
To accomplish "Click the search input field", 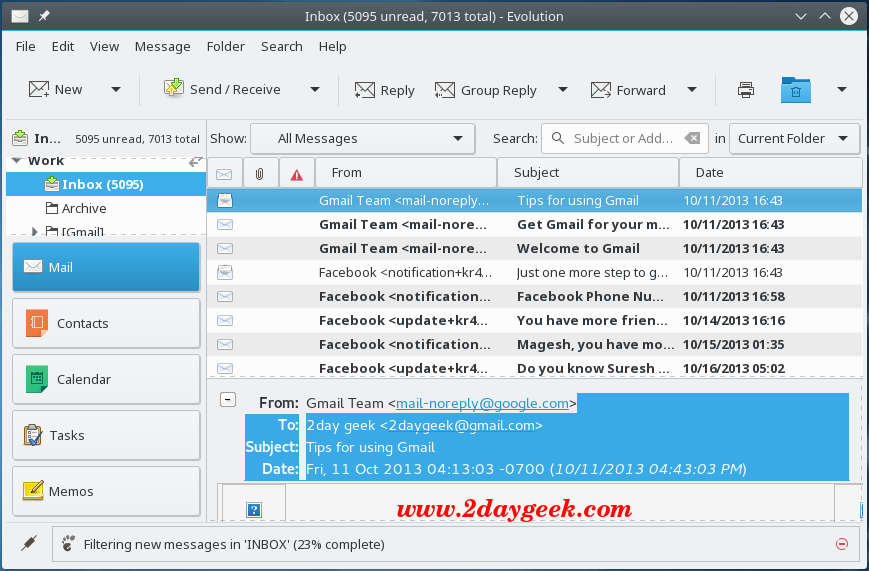I will (x=623, y=138).
